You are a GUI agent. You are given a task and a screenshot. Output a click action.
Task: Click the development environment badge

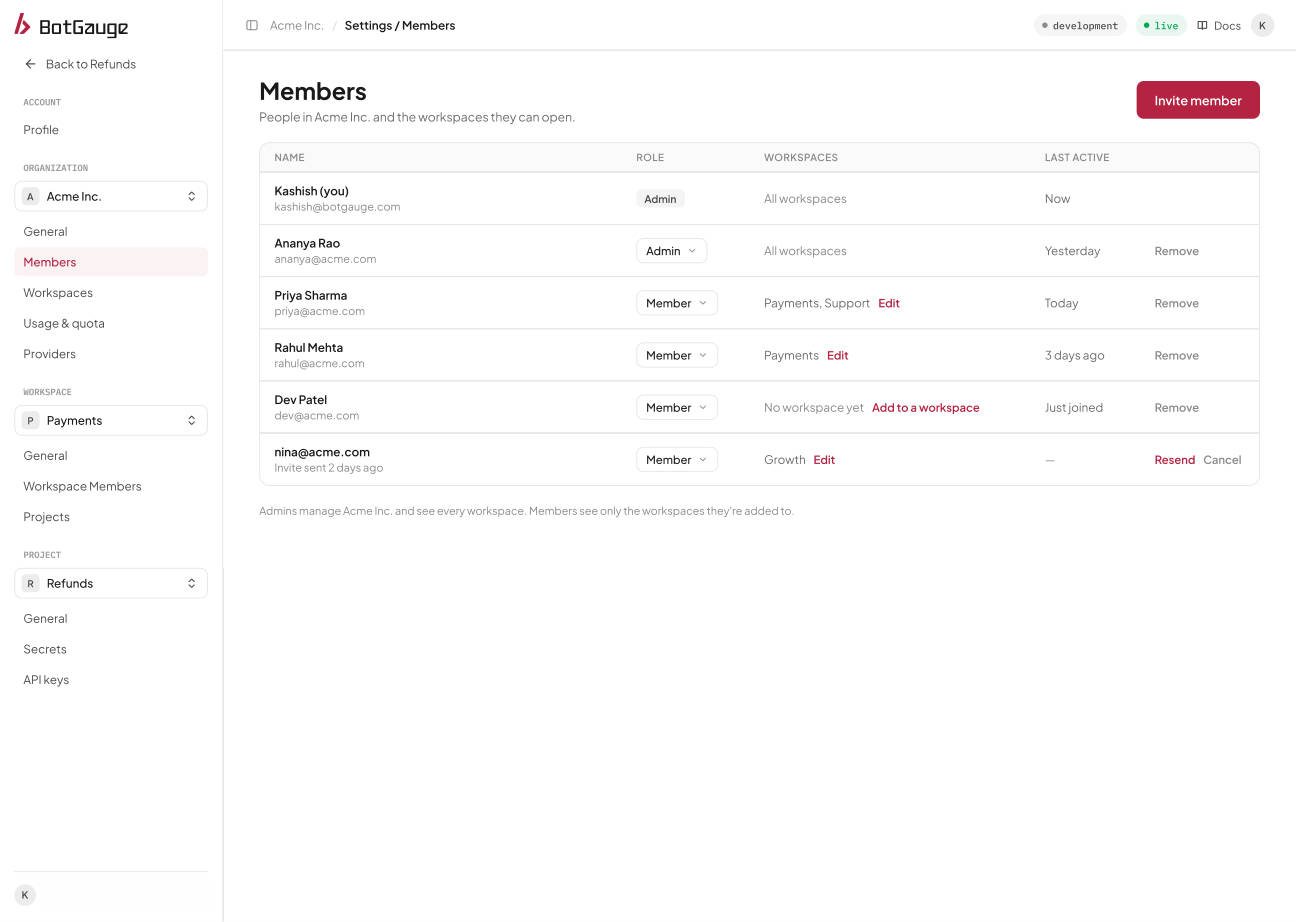tap(1080, 25)
